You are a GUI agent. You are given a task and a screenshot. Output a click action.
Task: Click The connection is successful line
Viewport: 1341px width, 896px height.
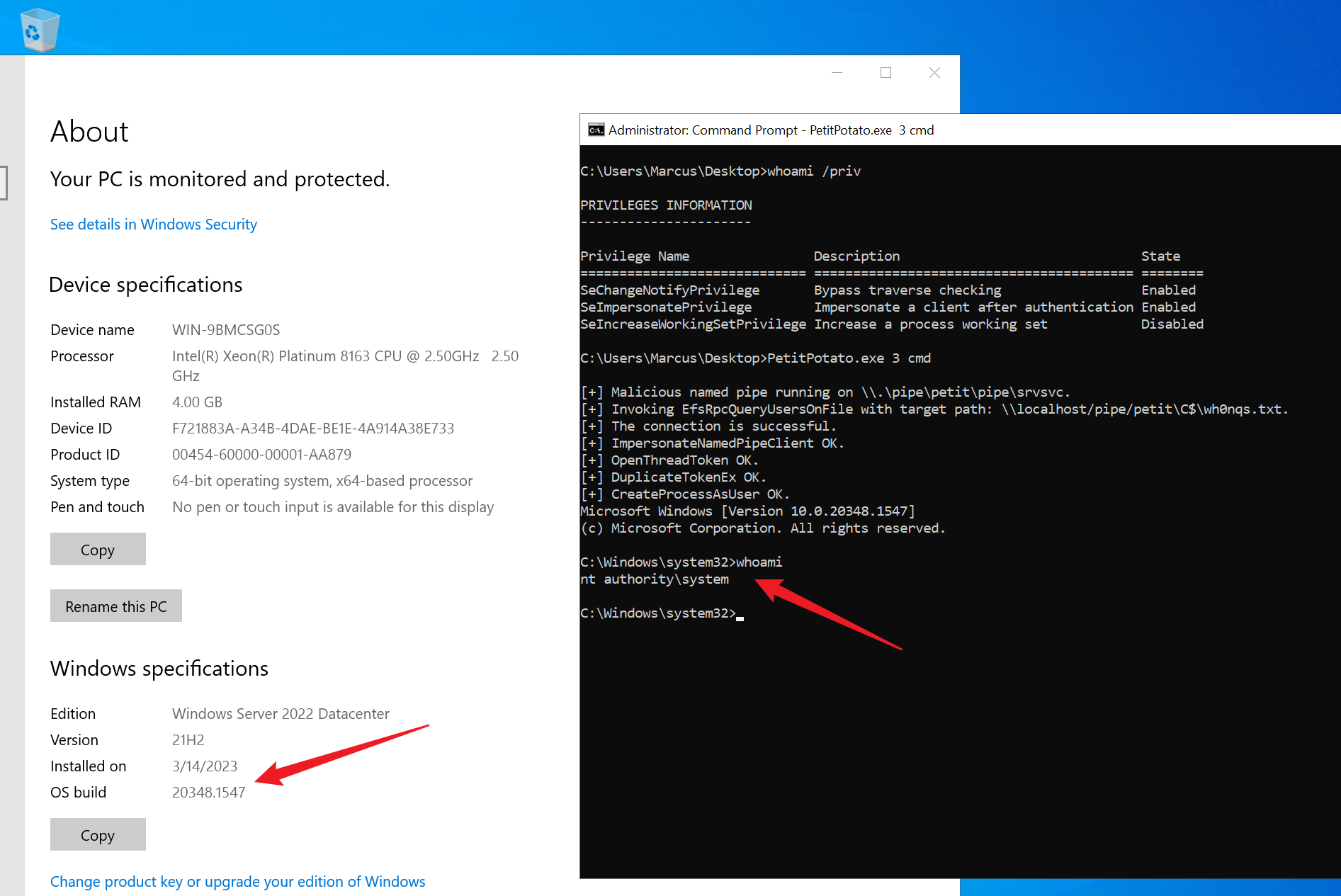(708, 426)
